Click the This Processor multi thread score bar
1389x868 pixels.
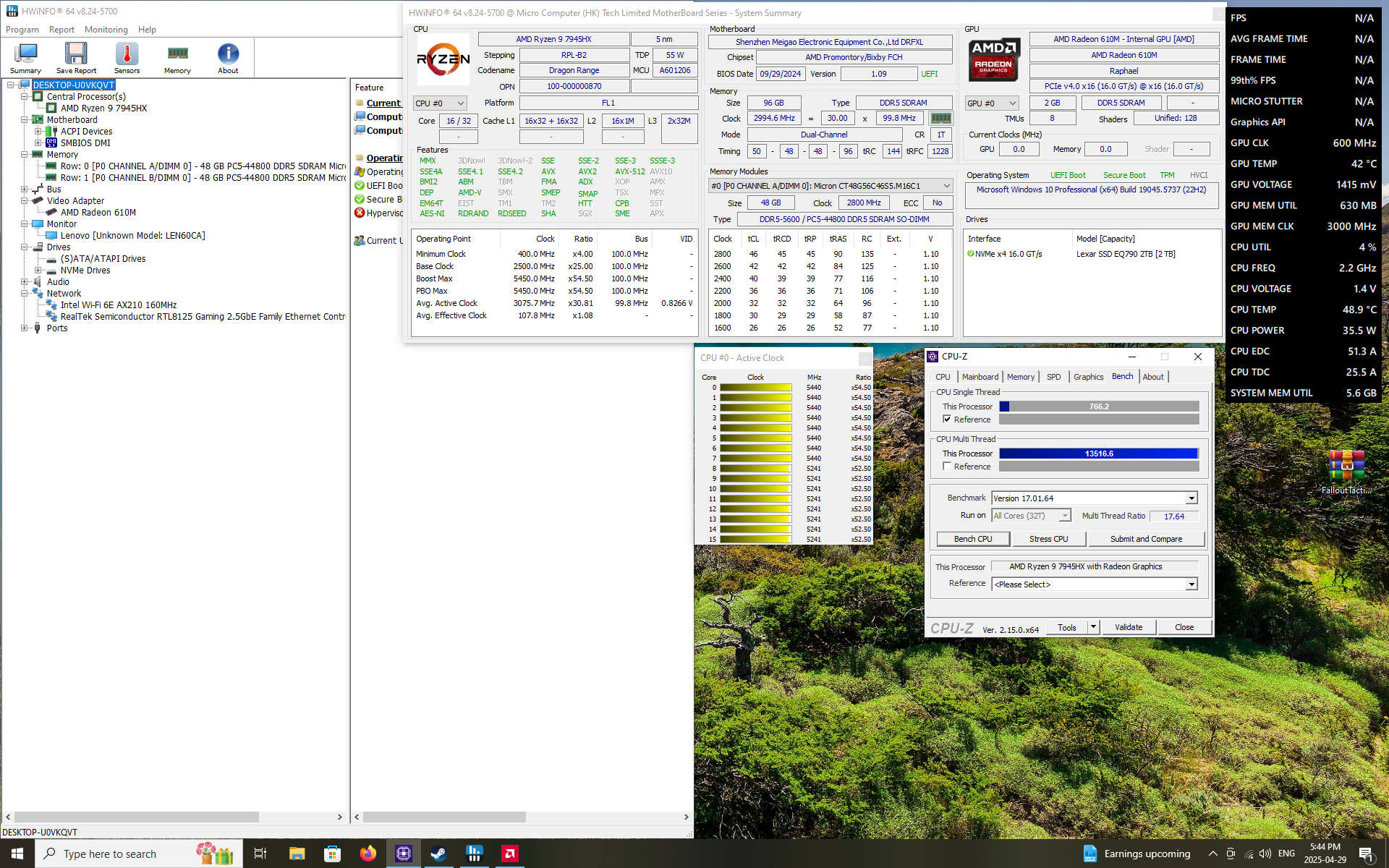tap(1099, 454)
